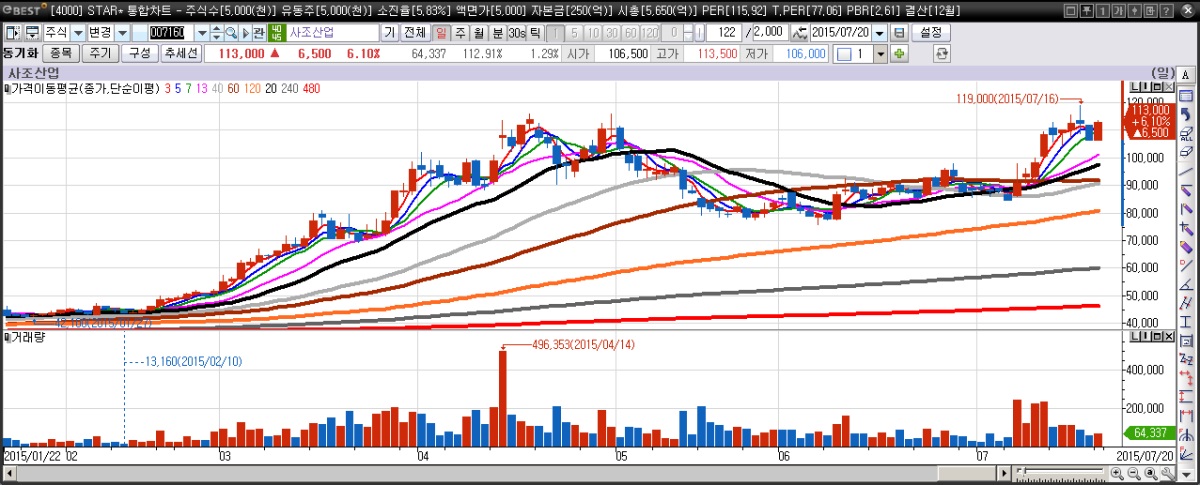Click the 종목 tab button

point(61,53)
